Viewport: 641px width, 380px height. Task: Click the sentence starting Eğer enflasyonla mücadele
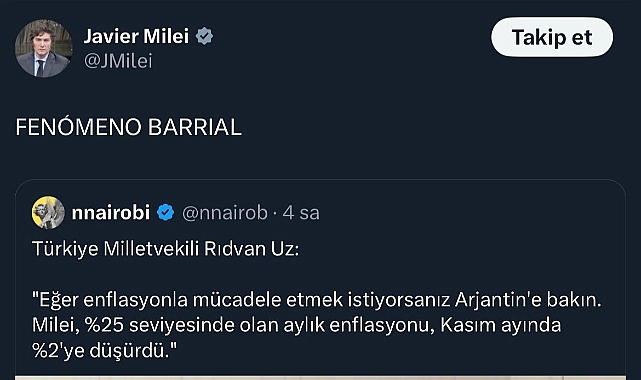pyautogui.click(x=317, y=300)
